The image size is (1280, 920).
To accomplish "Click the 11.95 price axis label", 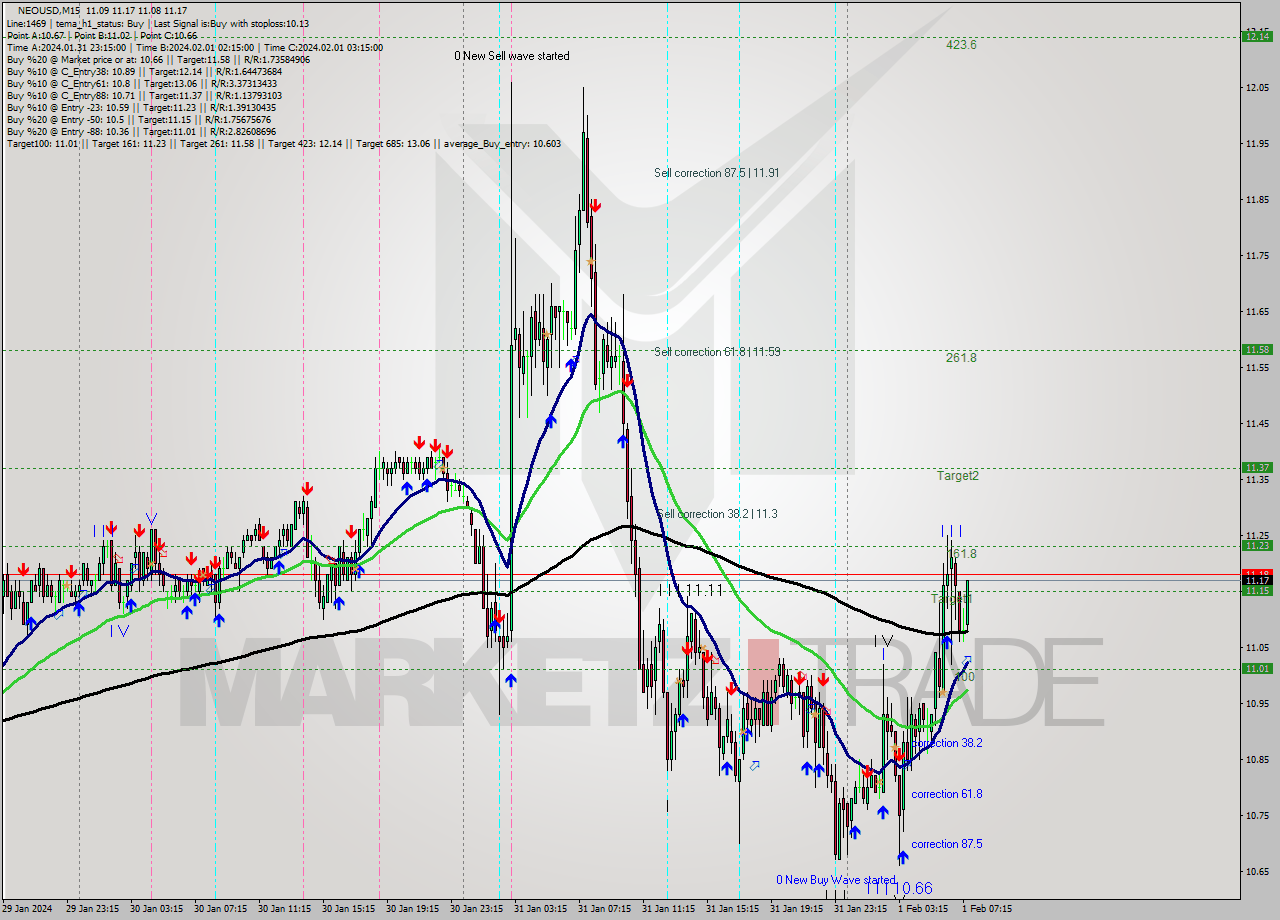I will [x=1257, y=144].
